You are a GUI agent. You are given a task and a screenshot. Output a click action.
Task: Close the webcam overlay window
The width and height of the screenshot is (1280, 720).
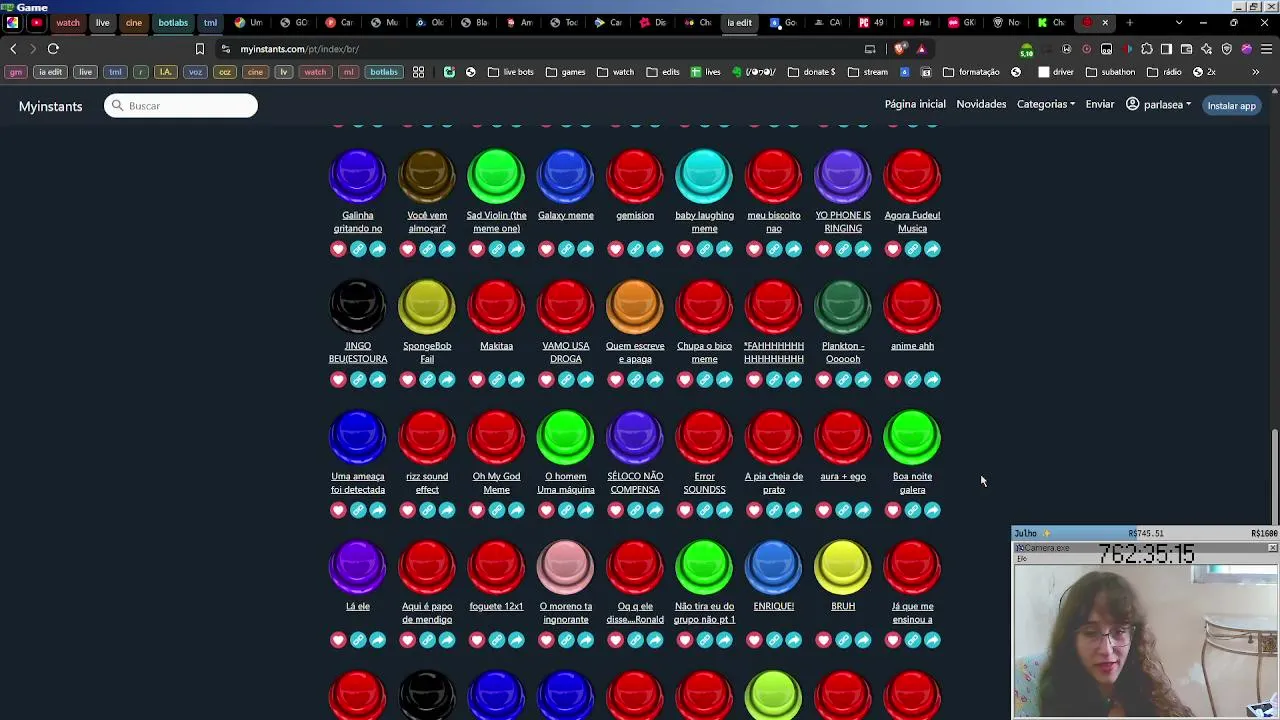(x=1272, y=548)
